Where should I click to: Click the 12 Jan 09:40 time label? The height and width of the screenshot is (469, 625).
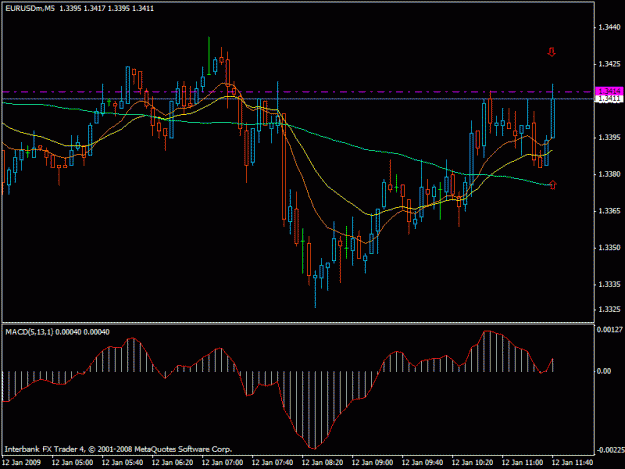coord(423,462)
